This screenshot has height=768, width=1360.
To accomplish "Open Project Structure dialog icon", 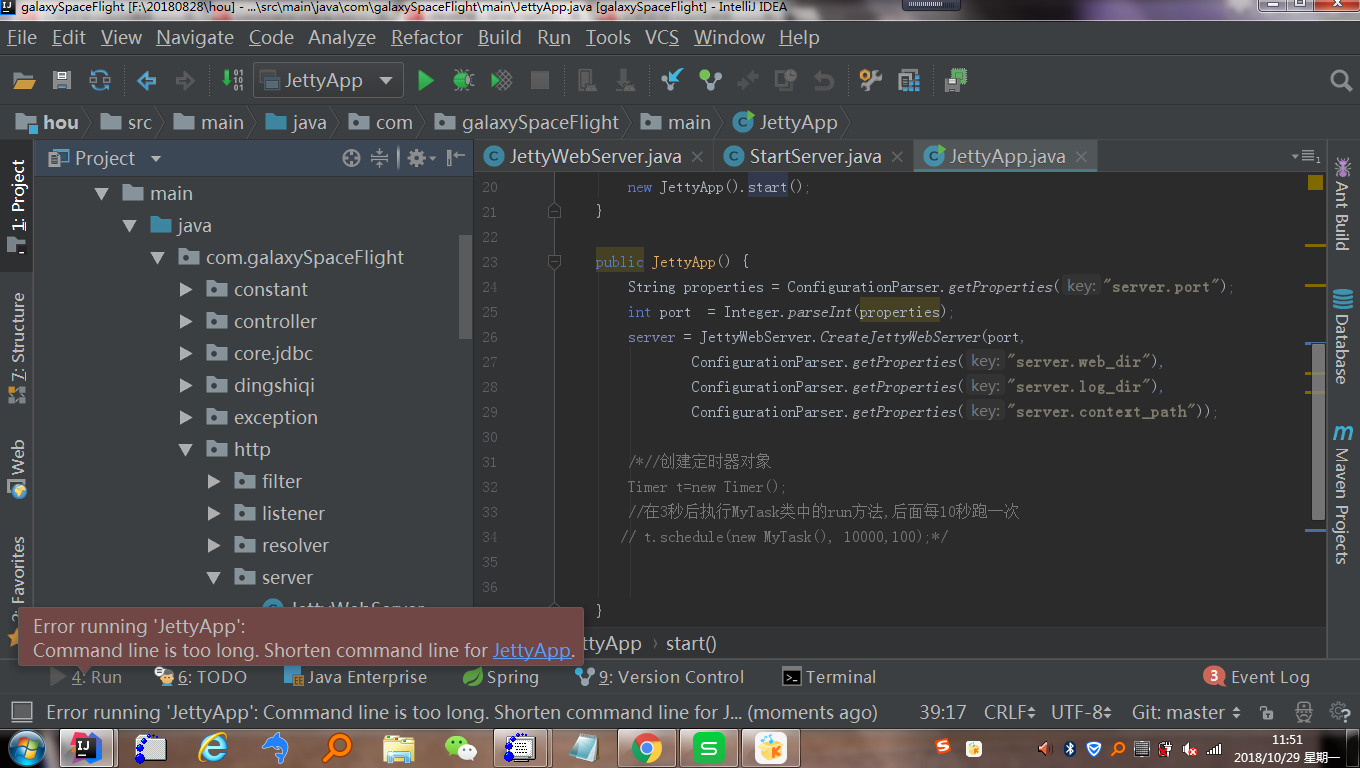I will click(x=909, y=80).
